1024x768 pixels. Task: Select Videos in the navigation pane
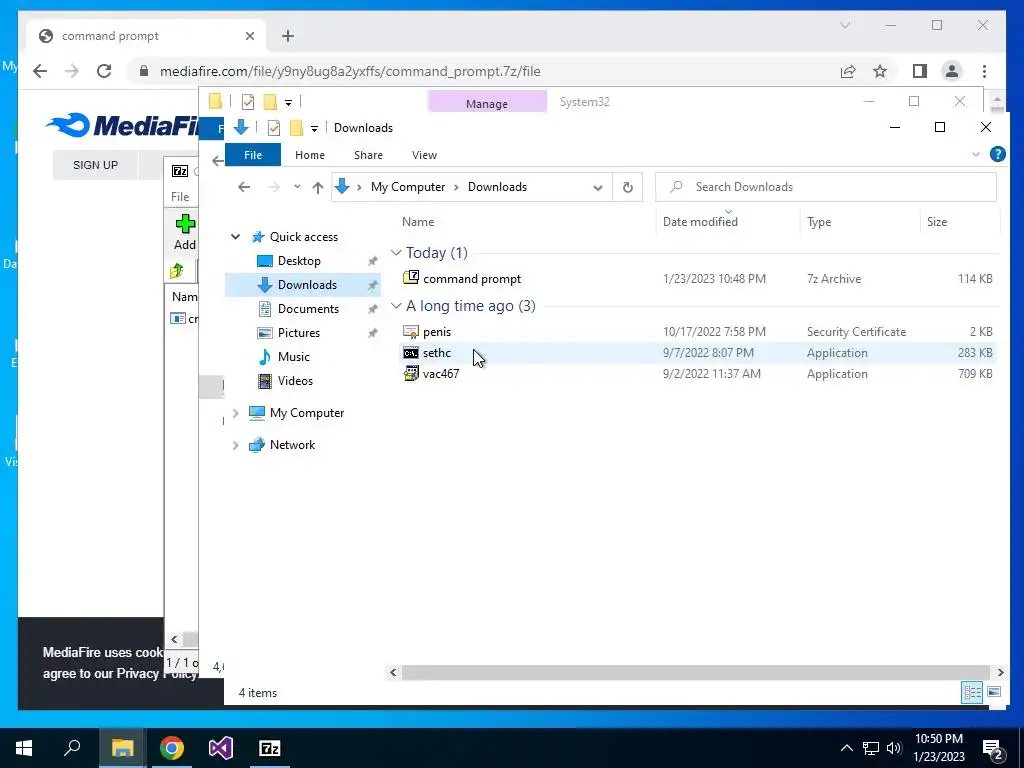pyautogui.click(x=295, y=381)
